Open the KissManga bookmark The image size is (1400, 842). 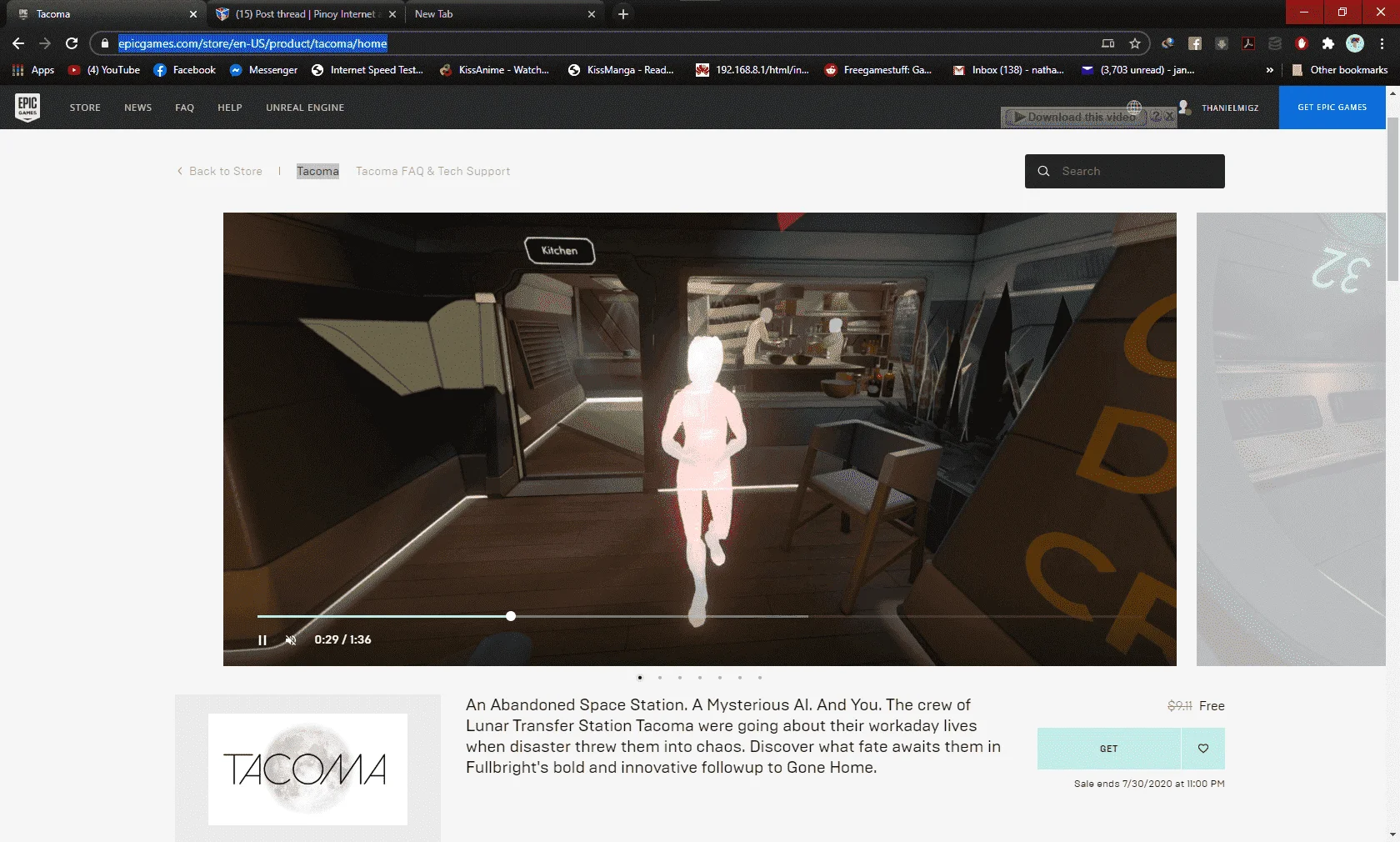click(621, 70)
